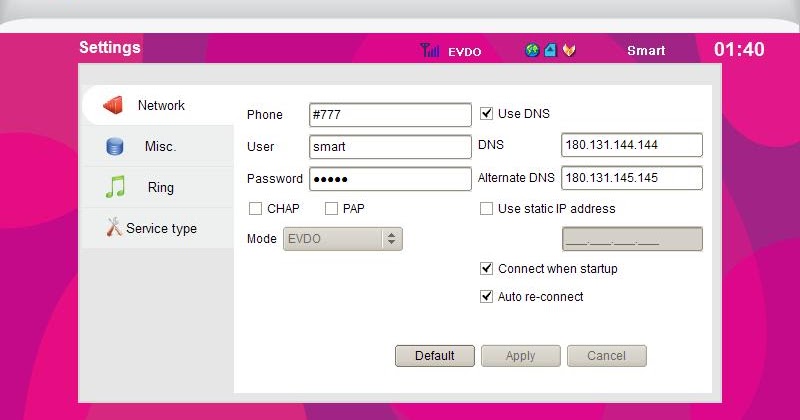This screenshot has height=420, width=800.
Task: Click into the Phone number field
Action: point(390,115)
